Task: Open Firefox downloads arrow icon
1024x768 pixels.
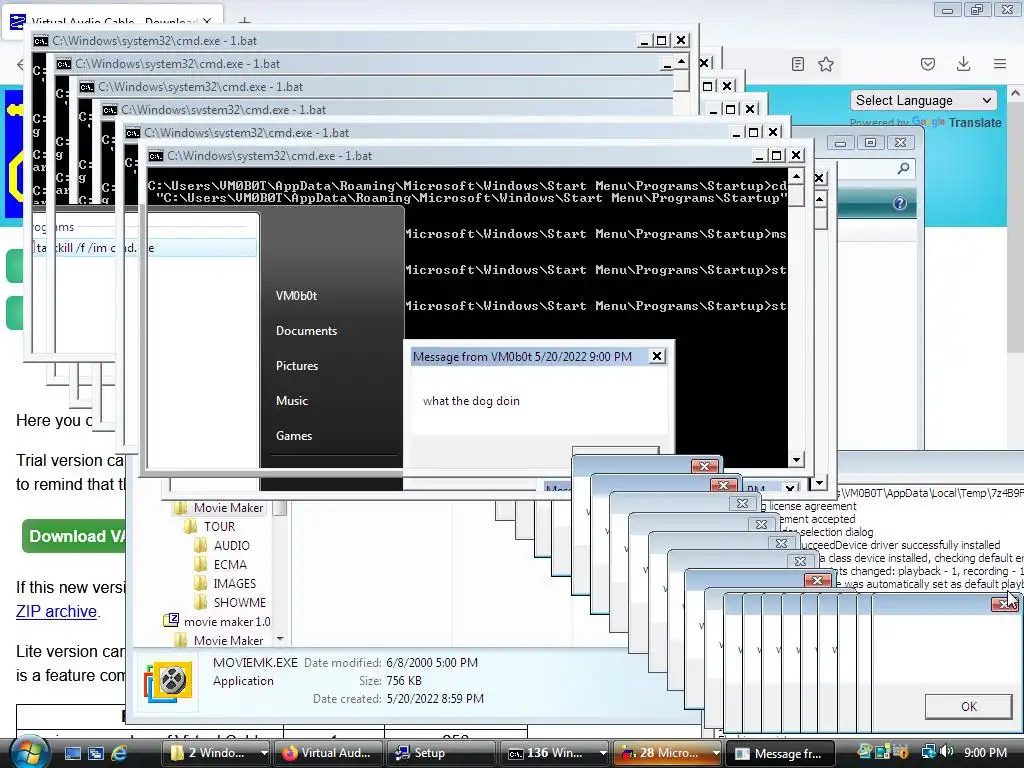Action: click(x=963, y=64)
